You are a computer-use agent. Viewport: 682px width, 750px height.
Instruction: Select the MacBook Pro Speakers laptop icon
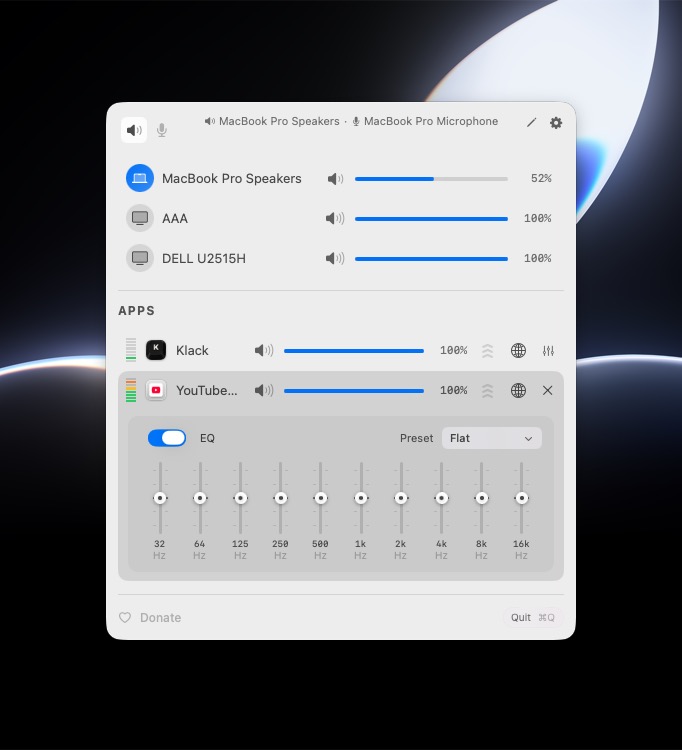coord(140,178)
